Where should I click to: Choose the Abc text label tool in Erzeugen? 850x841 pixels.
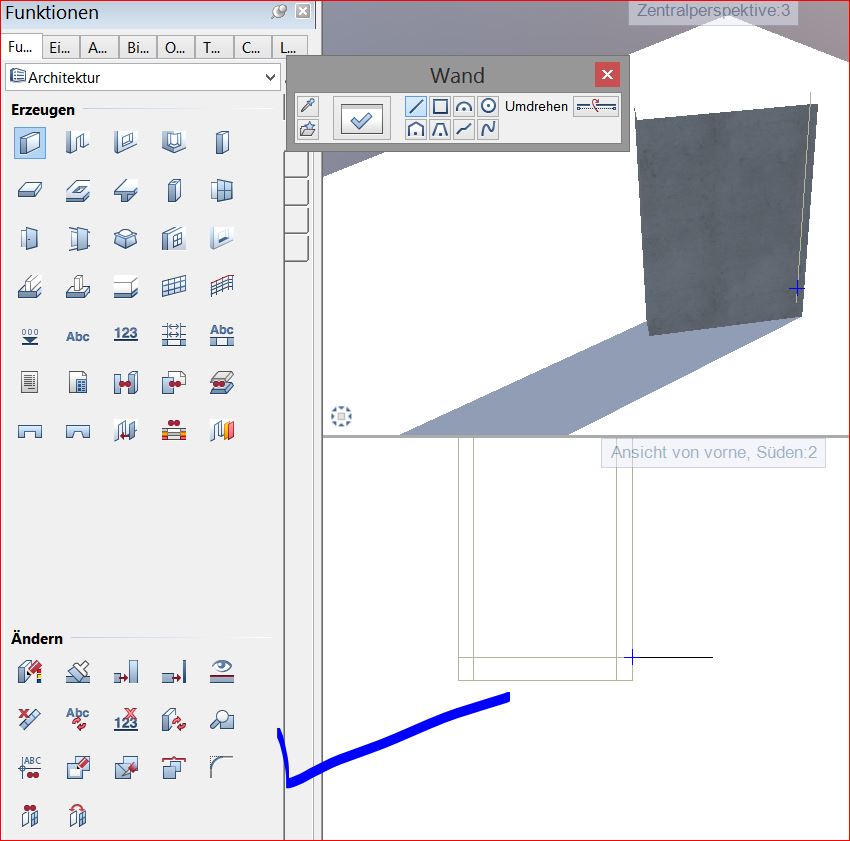tap(78, 336)
